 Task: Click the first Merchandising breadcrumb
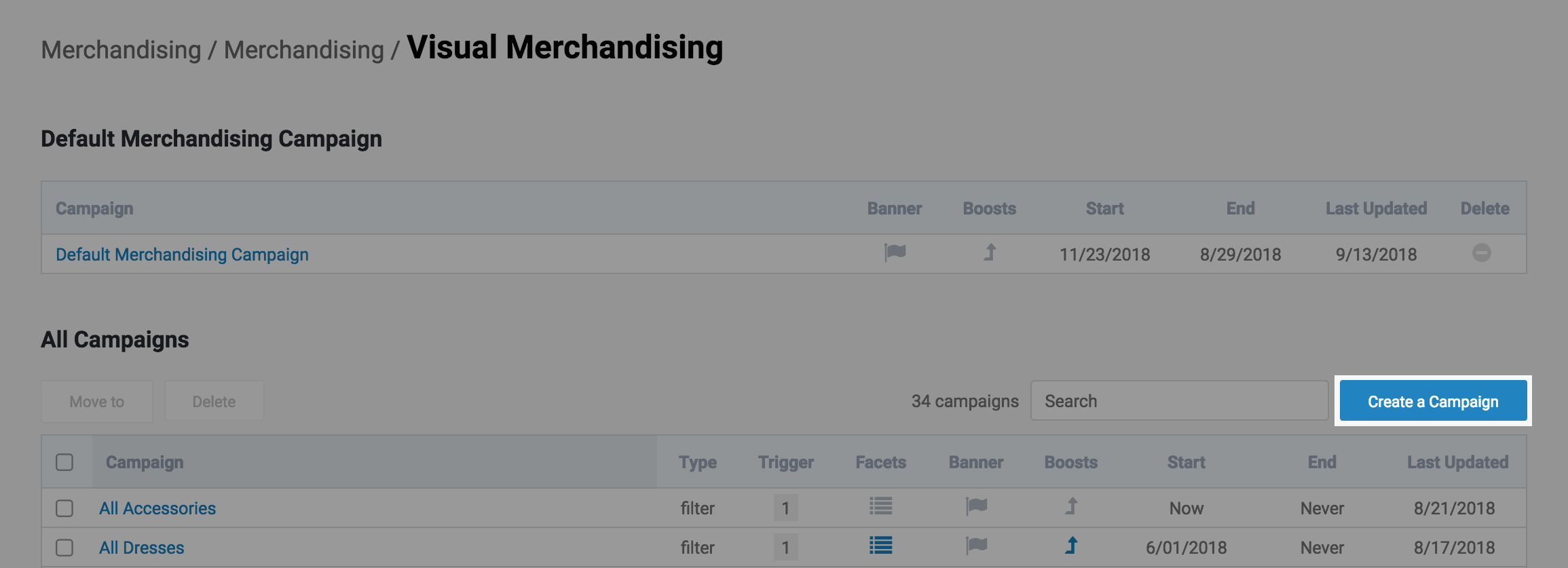[121, 50]
